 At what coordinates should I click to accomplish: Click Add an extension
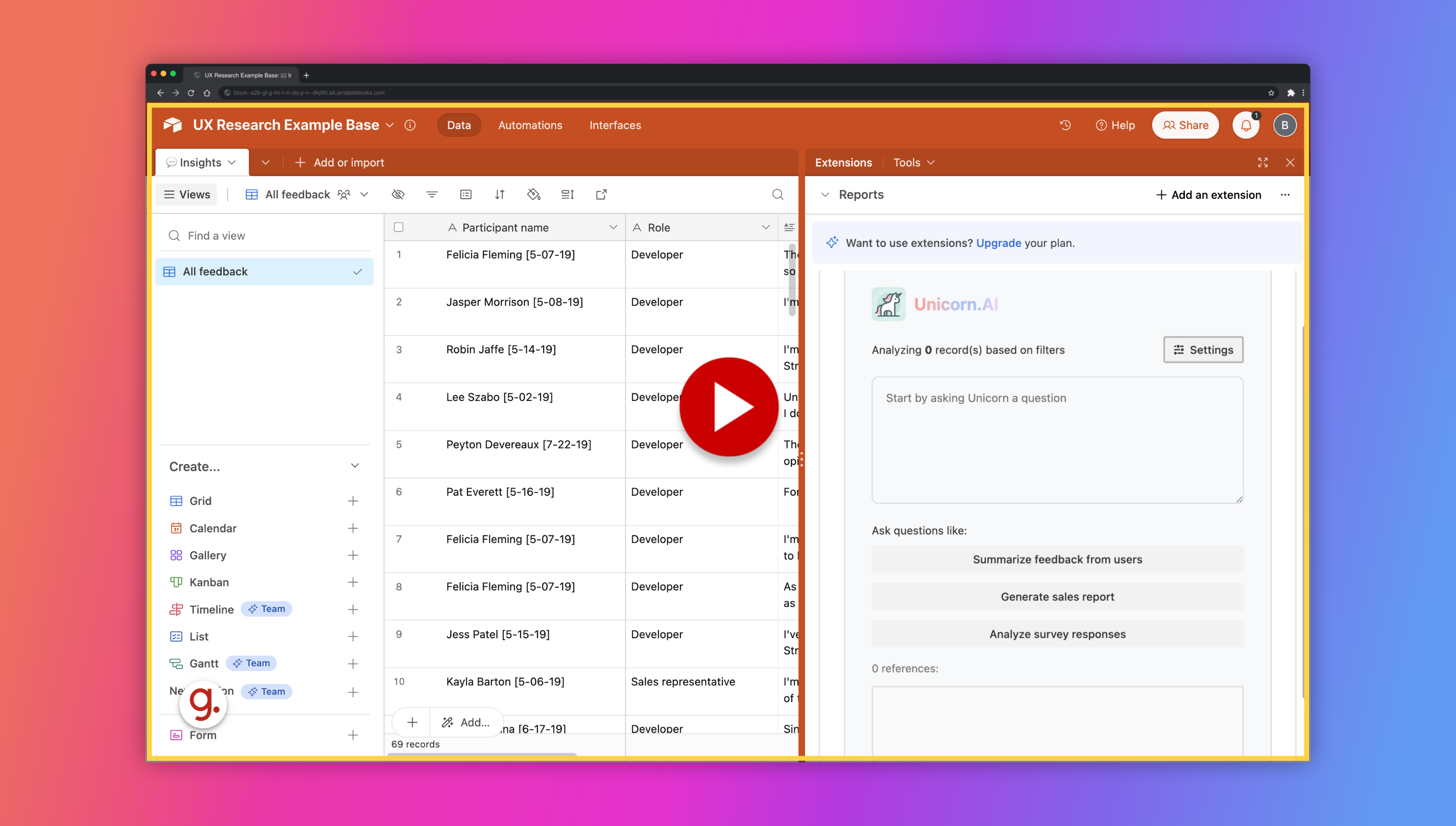tap(1209, 194)
